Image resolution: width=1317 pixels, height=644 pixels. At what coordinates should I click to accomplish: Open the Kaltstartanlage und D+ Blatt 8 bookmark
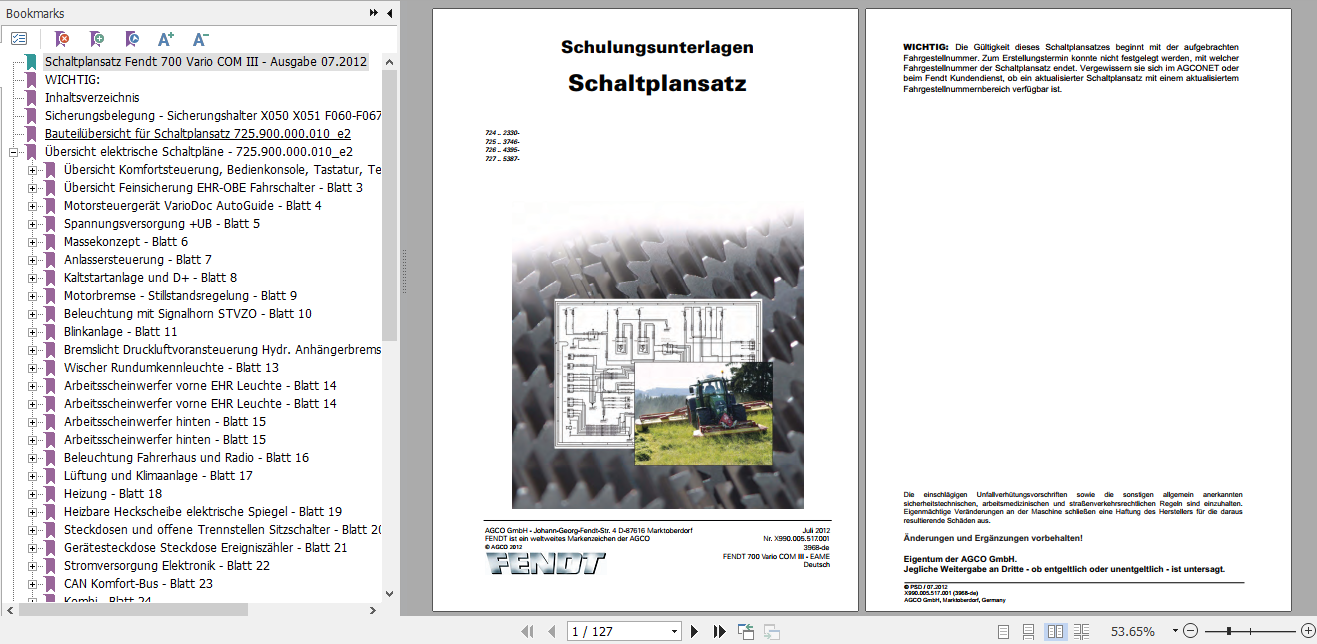coord(150,278)
